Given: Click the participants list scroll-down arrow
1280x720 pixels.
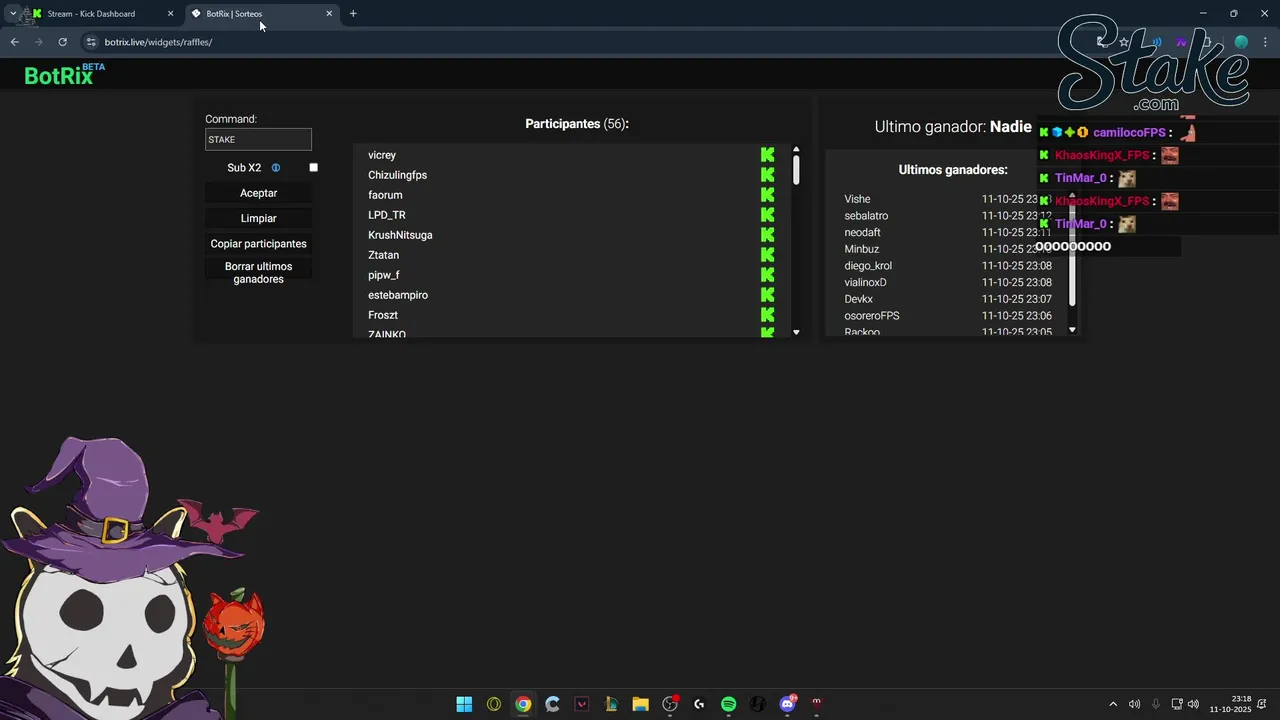Looking at the screenshot, I should pos(796,332).
